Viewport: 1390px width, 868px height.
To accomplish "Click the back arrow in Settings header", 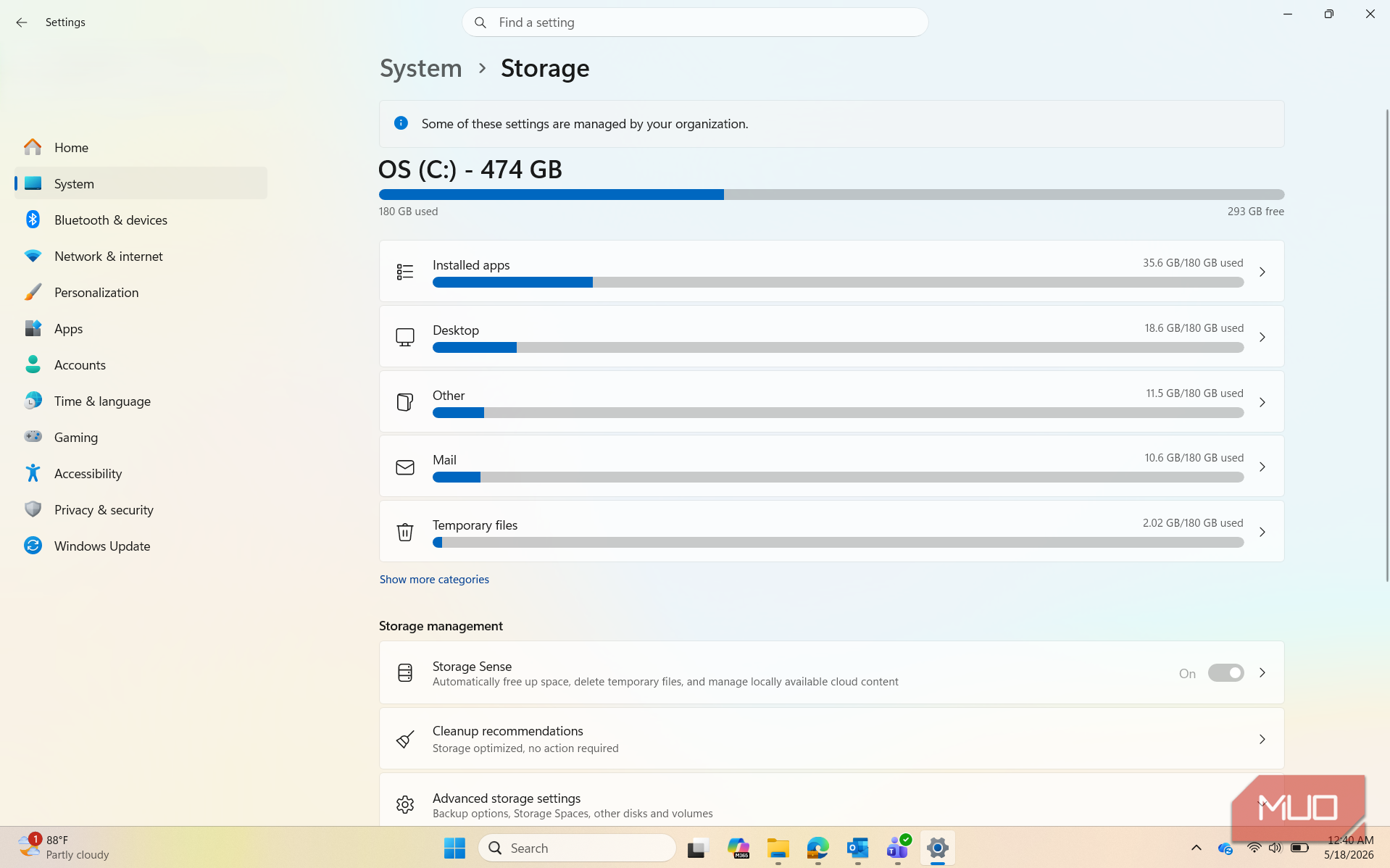I will click(22, 22).
